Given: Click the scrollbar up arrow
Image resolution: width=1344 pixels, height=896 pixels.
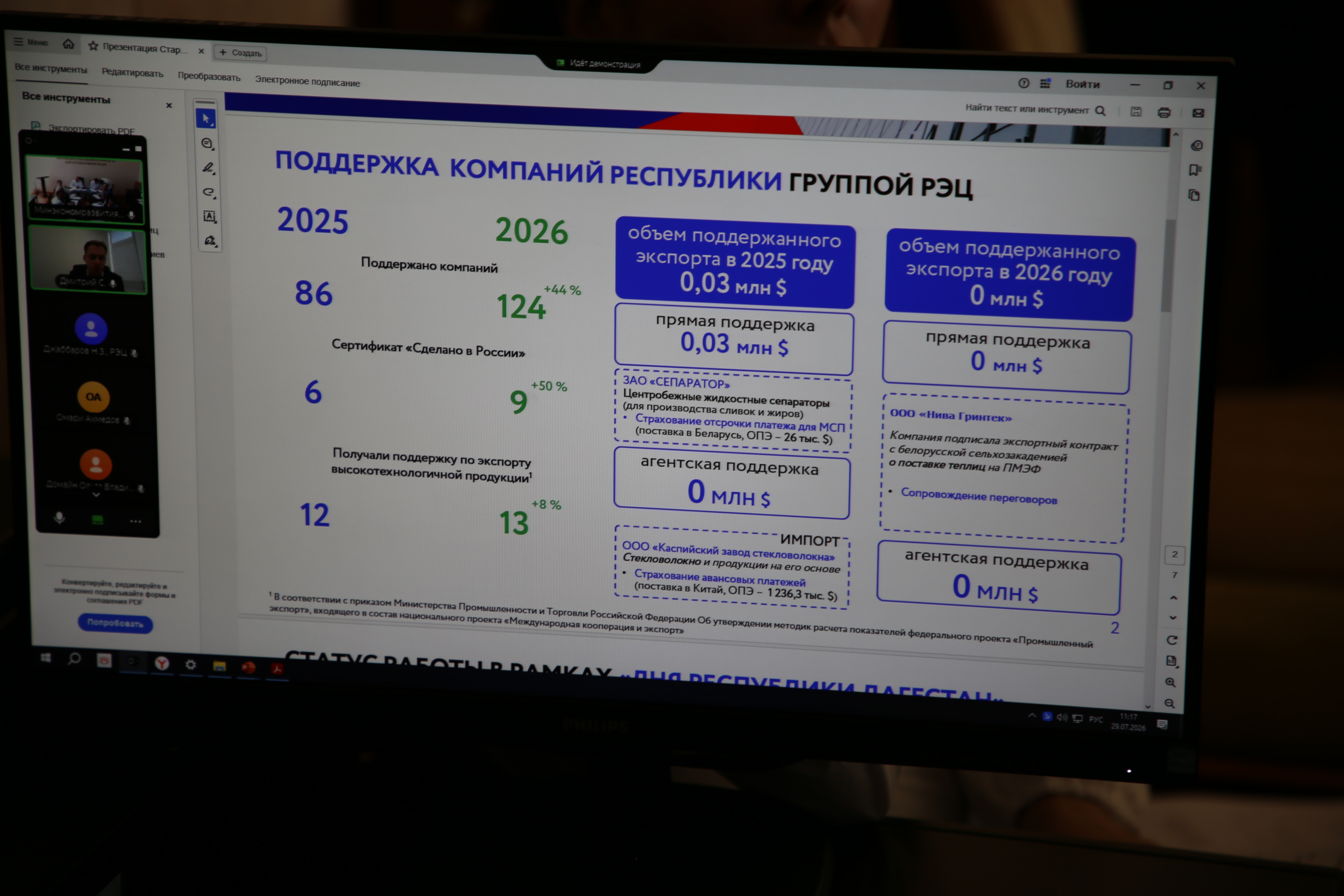Looking at the screenshot, I should tap(1176, 135).
